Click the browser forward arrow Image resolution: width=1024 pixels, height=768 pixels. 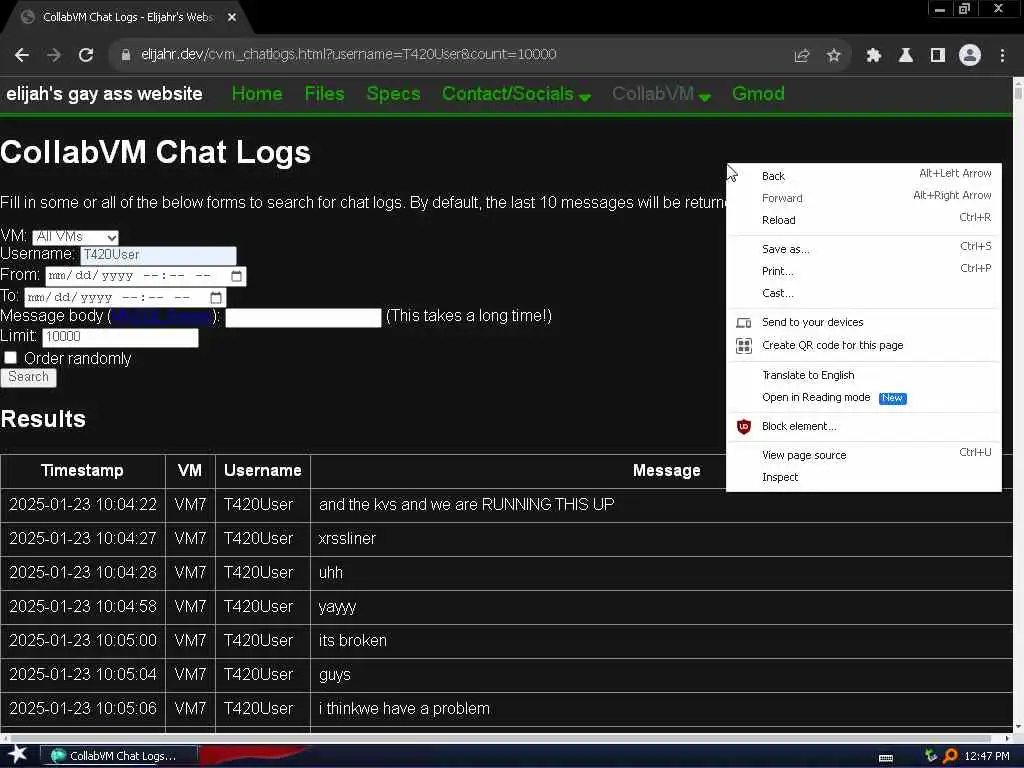54,55
